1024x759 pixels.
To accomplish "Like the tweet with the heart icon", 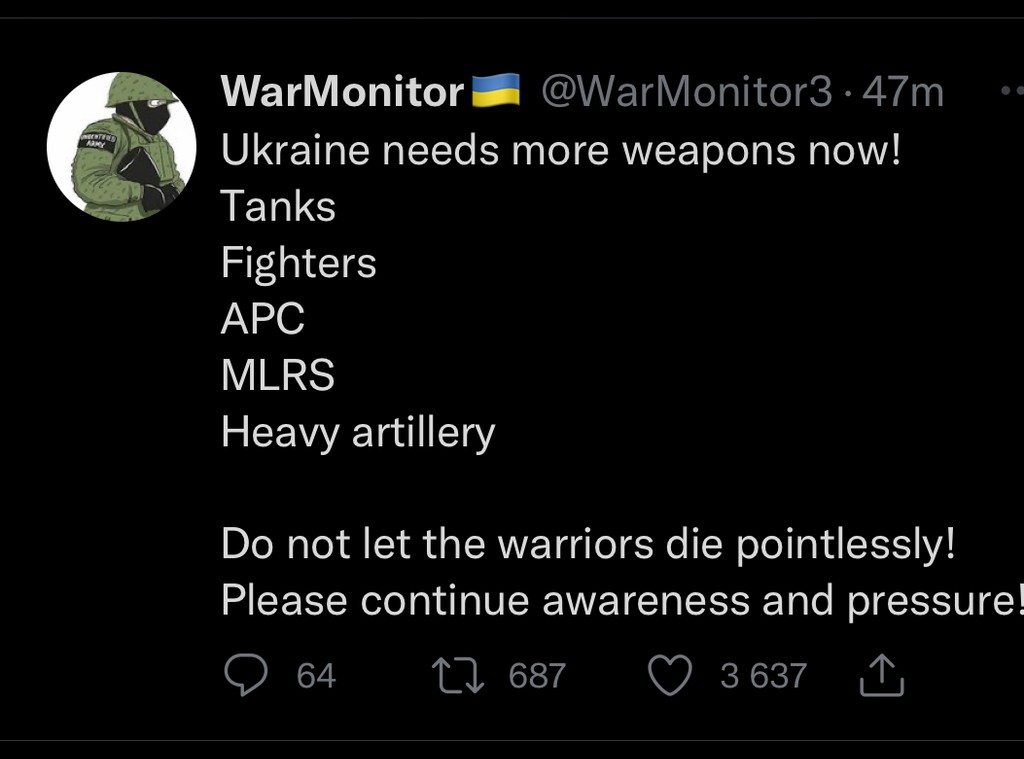I will [x=670, y=676].
